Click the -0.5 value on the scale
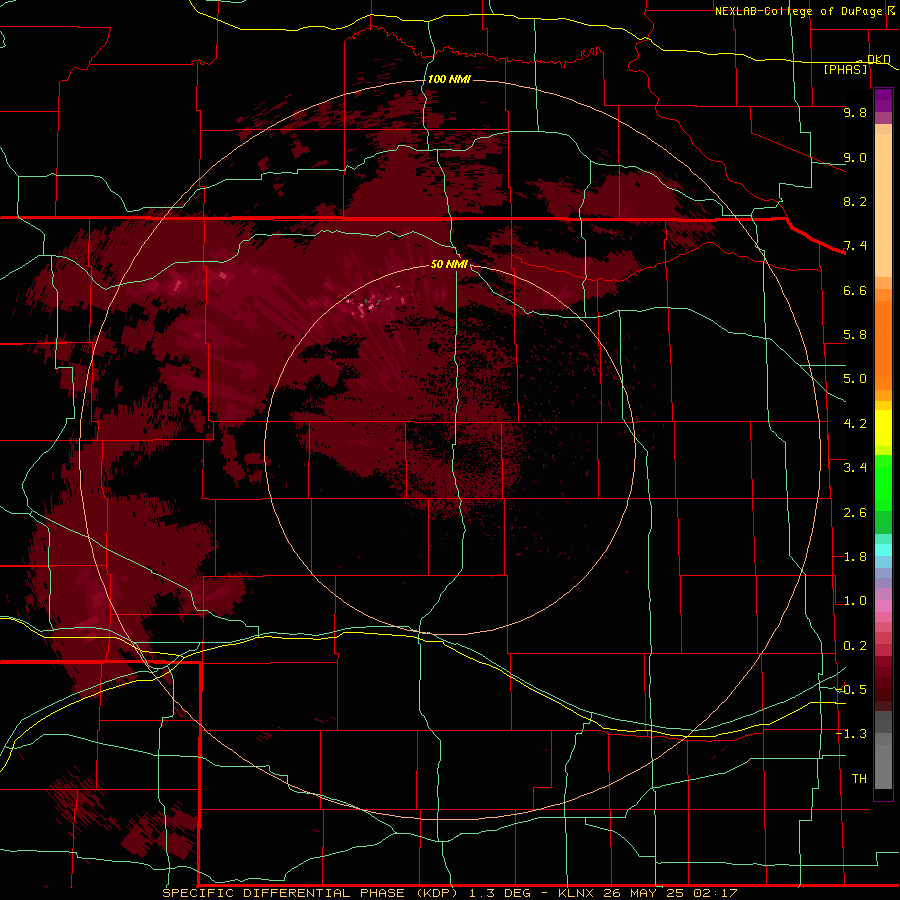 coord(851,690)
